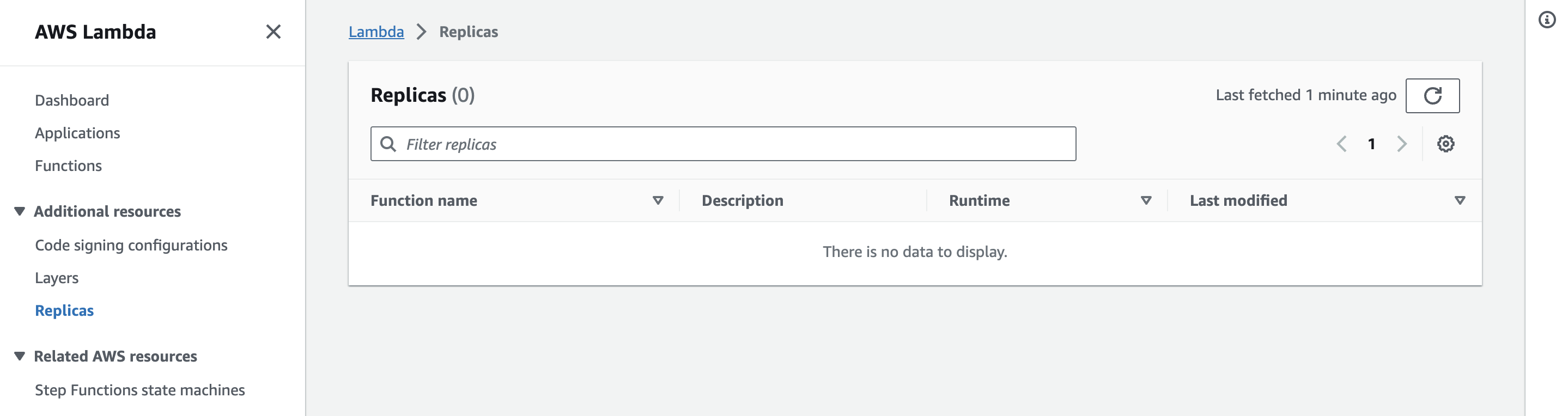
Task: Select page number 1
Action: 1371,144
